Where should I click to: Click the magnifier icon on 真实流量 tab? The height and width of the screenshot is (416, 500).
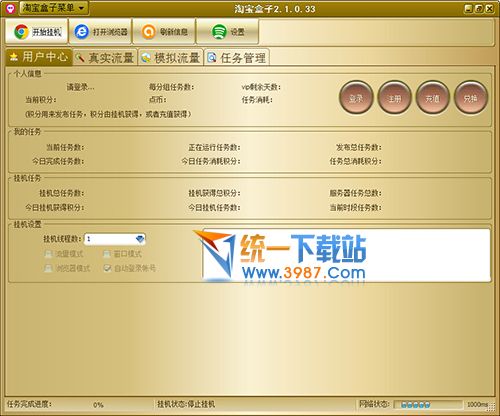coord(80,58)
